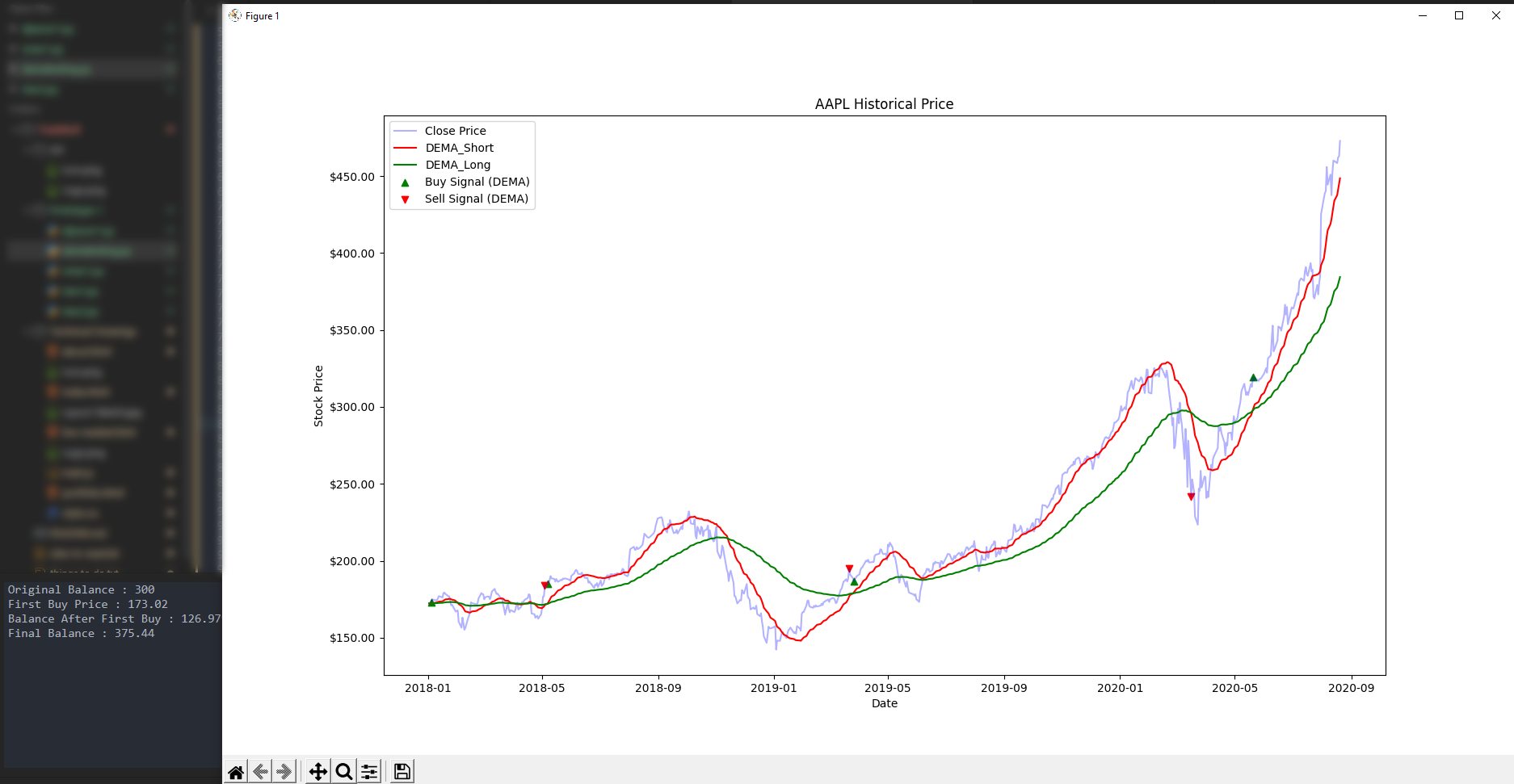Activate the Zoom to rectangle tool
Screen dimensions: 1514x784
tap(344, 772)
